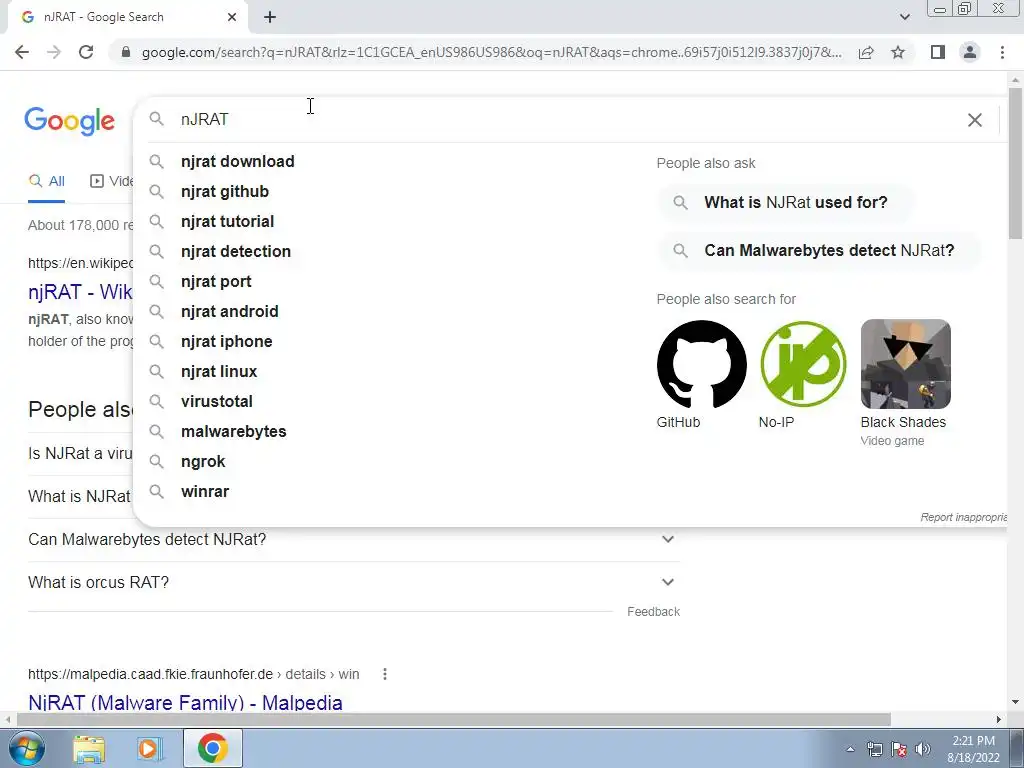
Task: Open the Action Center flag icon
Action: pos(899,749)
